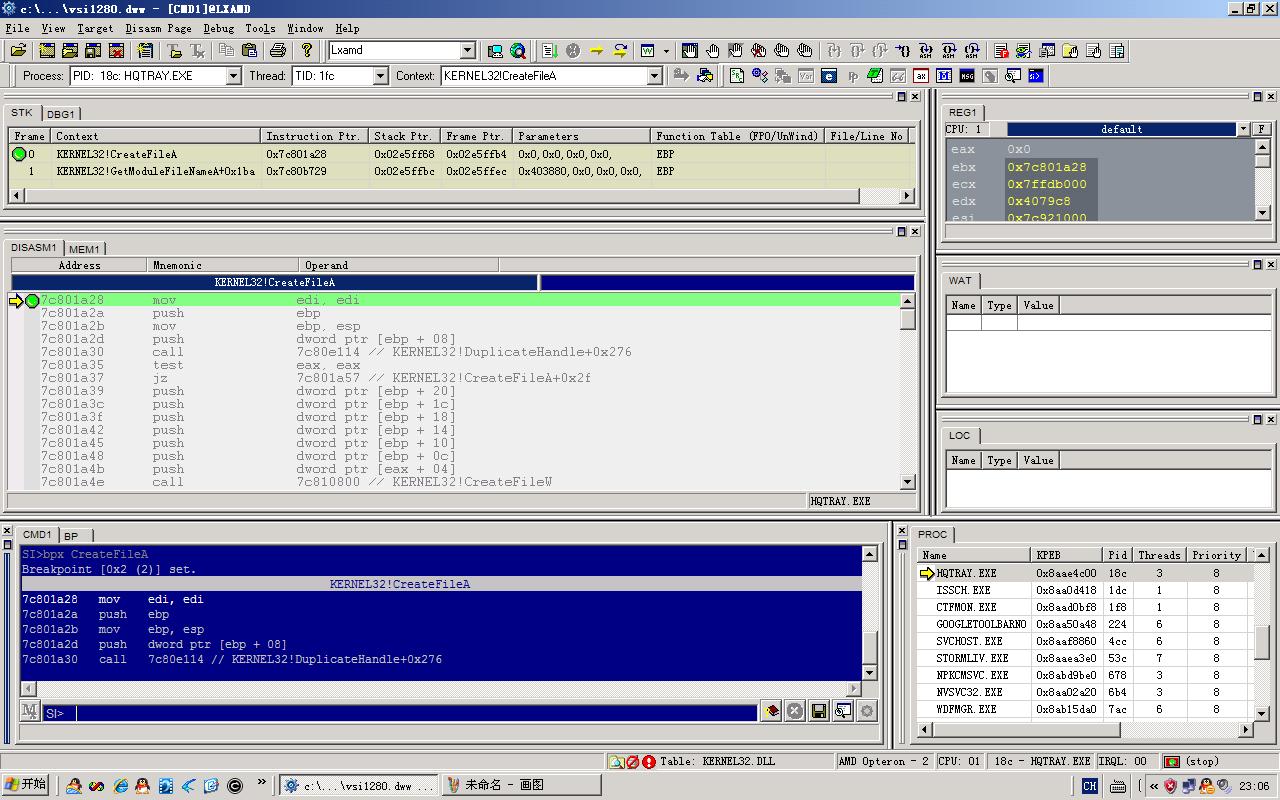The height and width of the screenshot is (800, 1280).
Task: Click the open folder icon in the toolbar
Action: click(19, 50)
